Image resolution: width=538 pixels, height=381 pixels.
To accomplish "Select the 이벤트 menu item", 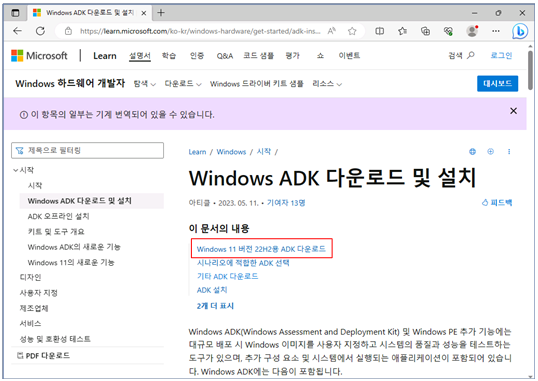I will tap(349, 56).
